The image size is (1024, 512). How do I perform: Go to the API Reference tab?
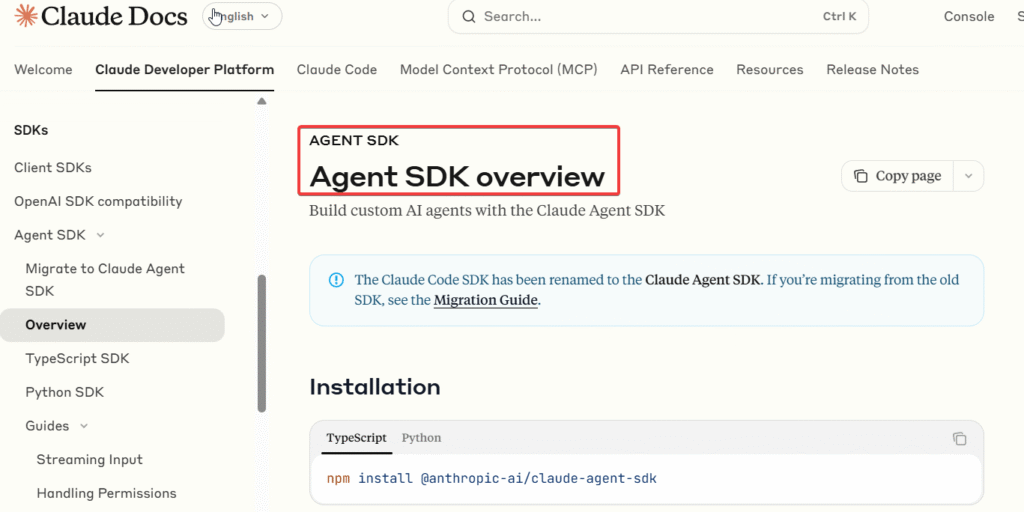click(x=667, y=70)
